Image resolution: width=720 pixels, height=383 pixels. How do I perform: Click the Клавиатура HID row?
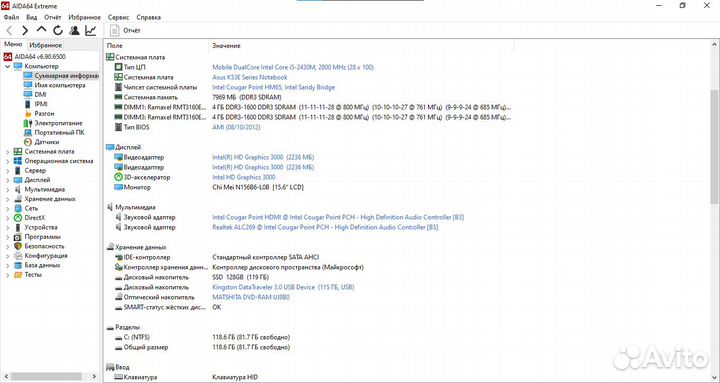click(186, 377)
